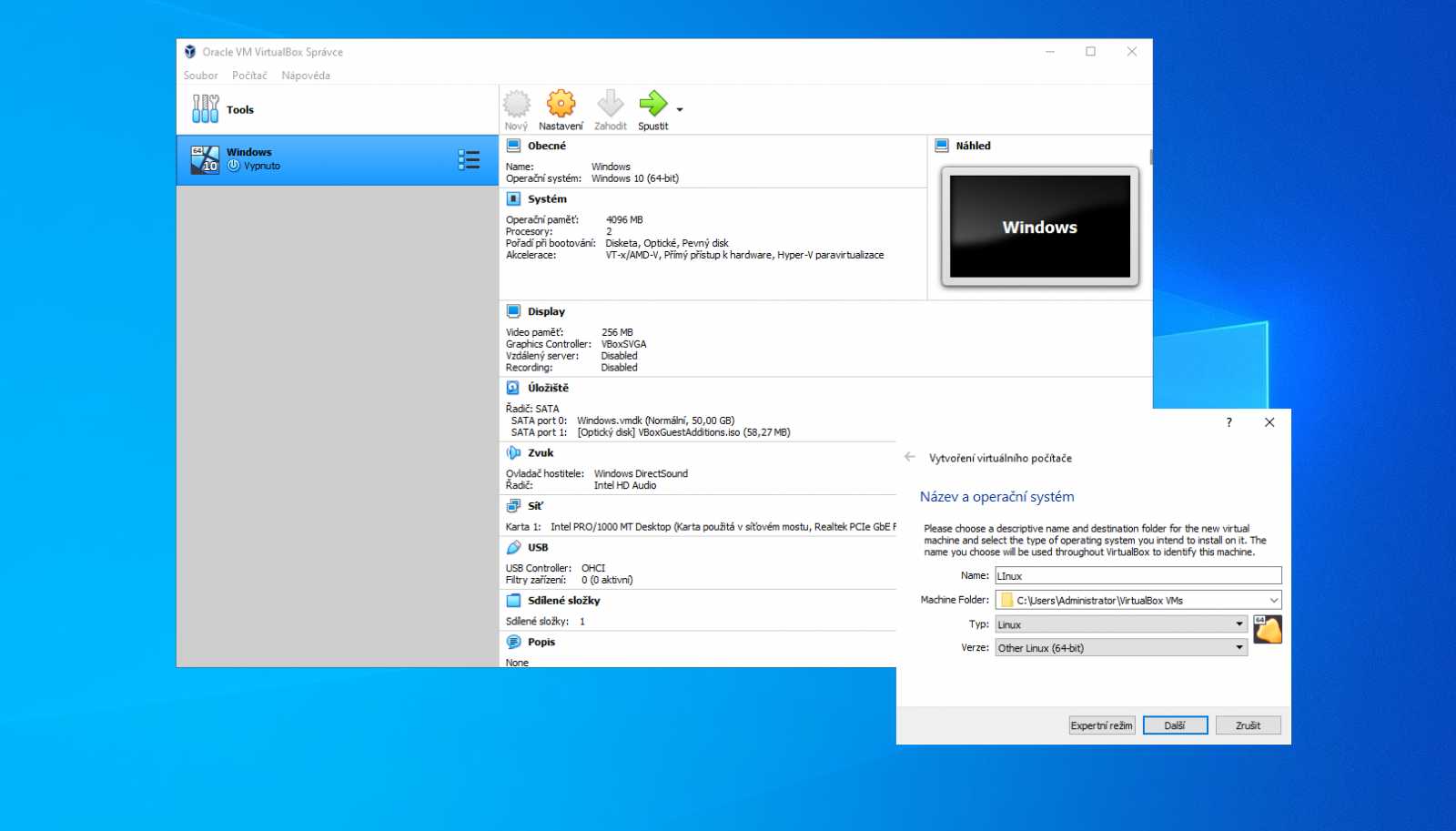Select the Tools icon in sidebar
The height and width of the screenshot is (831, 1456).
(x=205, y=109)
